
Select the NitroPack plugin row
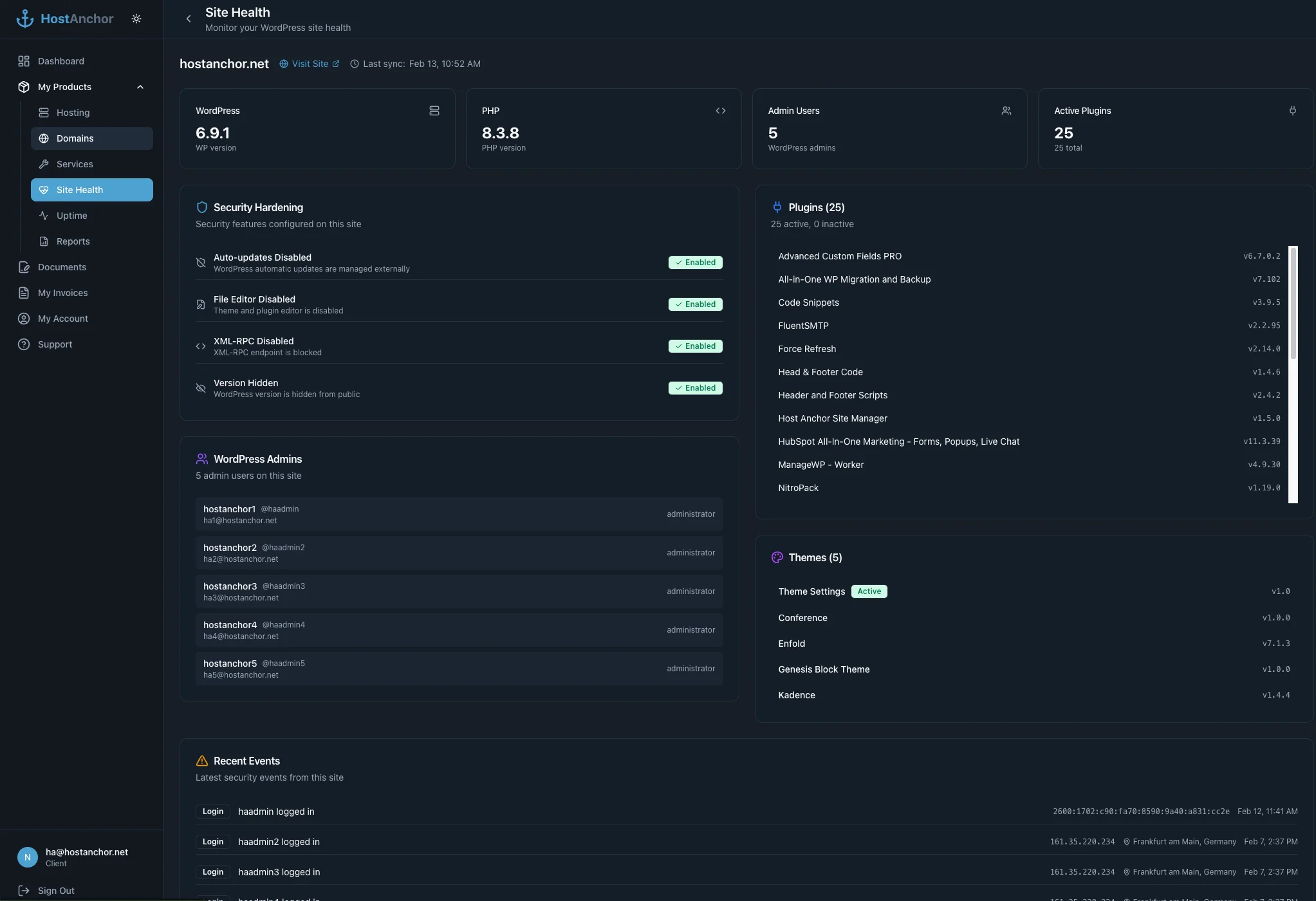click(1029, 488)
